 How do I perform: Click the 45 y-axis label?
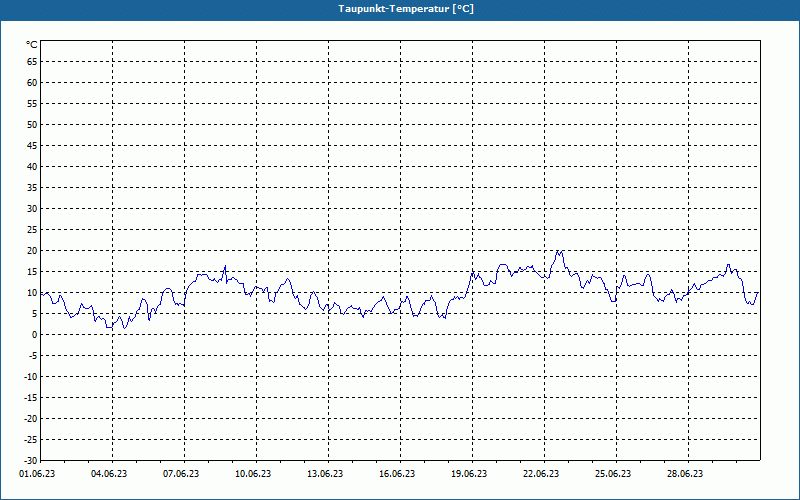32,145
